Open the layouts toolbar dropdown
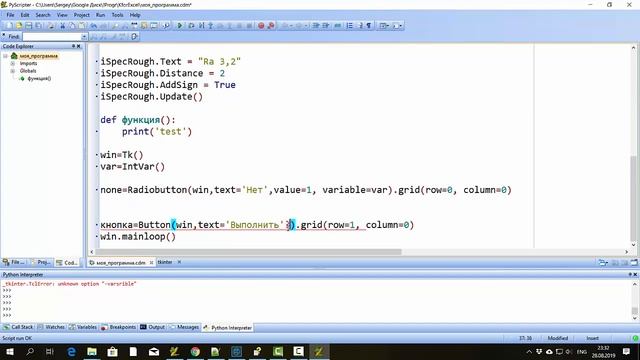640x360 pixels. click(x=385, y=26)
